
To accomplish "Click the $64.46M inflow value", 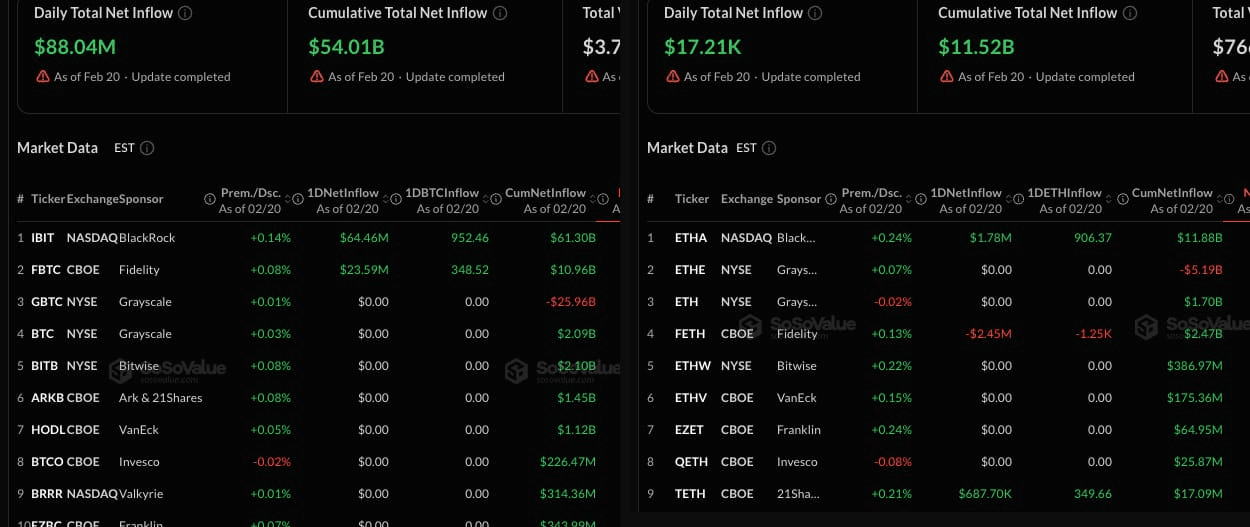I will click(364, 238).
